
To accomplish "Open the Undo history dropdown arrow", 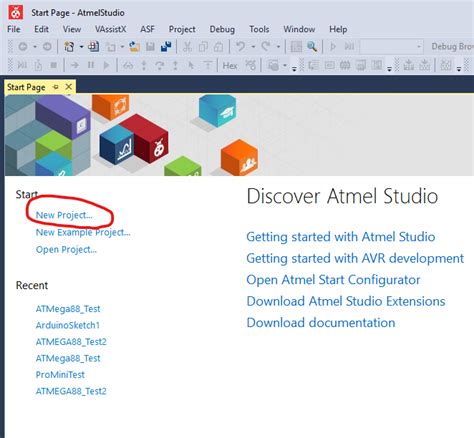I will 253,47.
